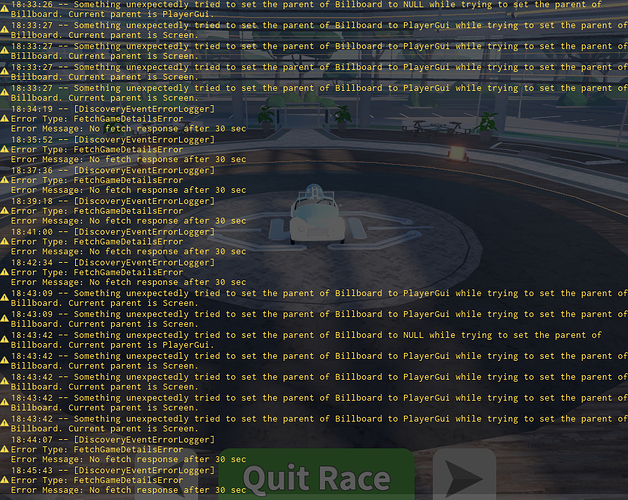
Task: Click 'No fetch response after 30 sec' under 18:35:52
Action: 168,159
